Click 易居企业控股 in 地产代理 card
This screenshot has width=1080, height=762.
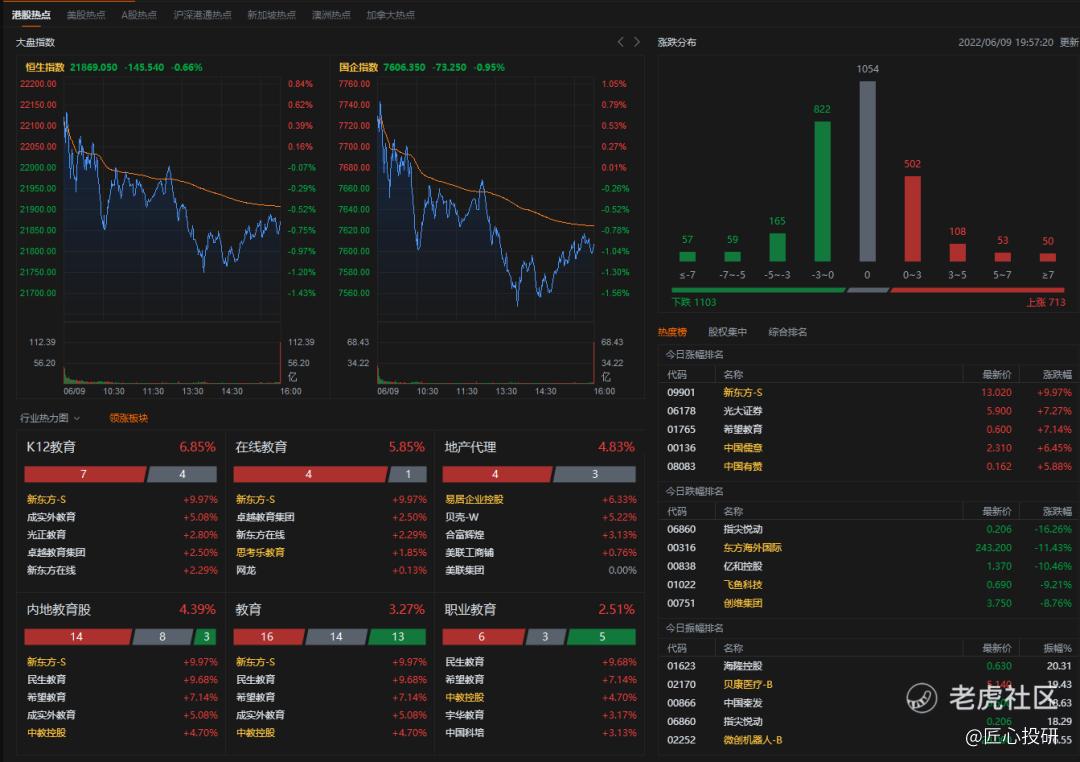click(x=474, y=499)
